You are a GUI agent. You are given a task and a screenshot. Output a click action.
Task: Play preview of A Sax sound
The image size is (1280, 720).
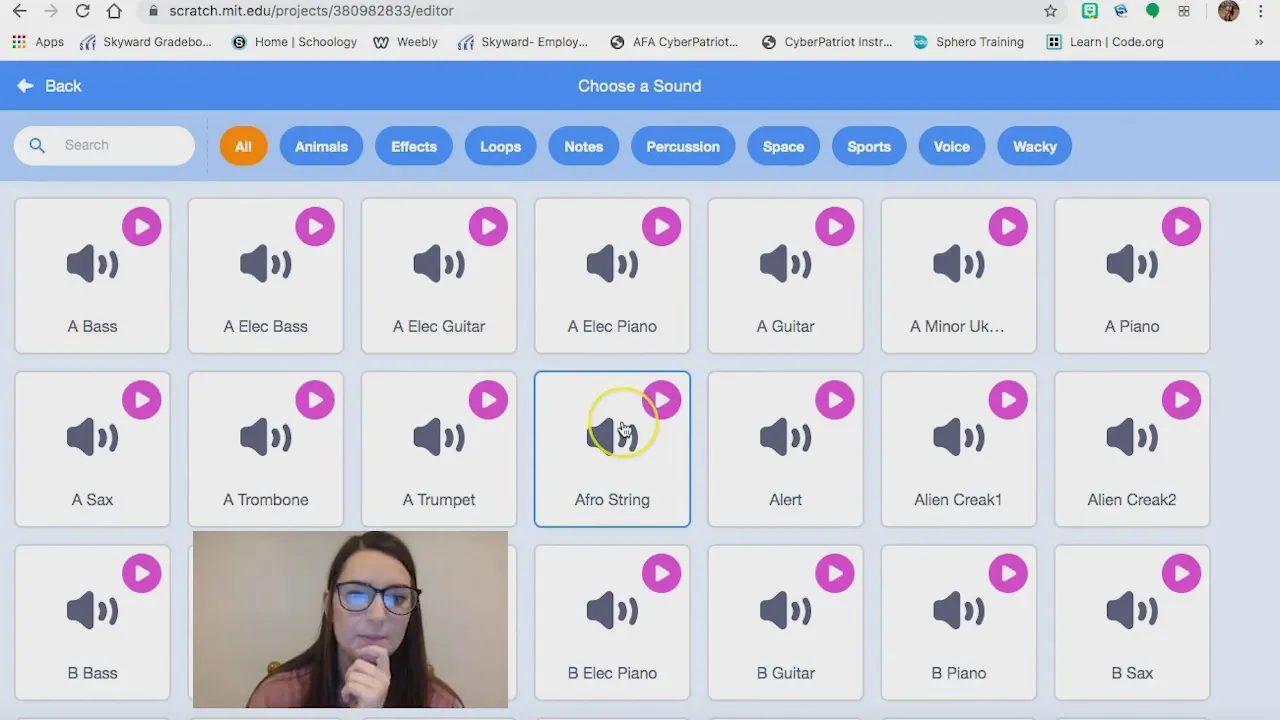(x=141, y=400)
